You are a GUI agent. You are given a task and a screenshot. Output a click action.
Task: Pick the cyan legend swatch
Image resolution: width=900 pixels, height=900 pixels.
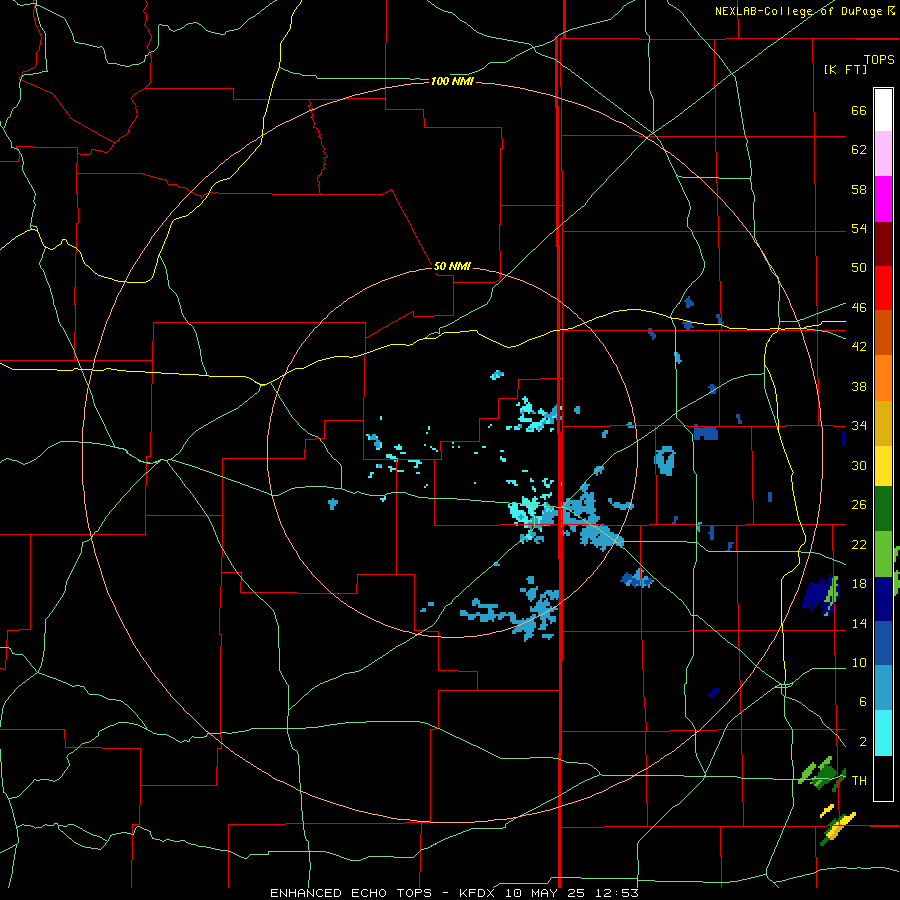883,733
